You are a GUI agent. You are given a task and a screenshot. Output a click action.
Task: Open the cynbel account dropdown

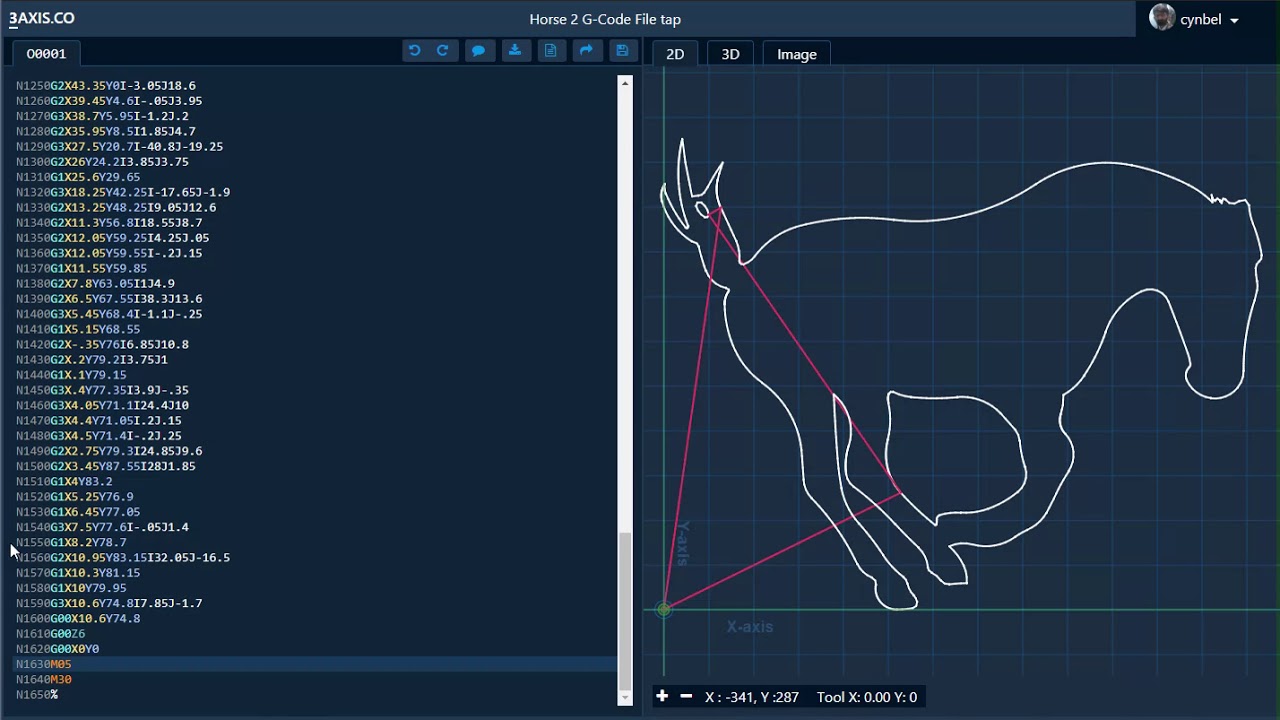[1209, 19]
